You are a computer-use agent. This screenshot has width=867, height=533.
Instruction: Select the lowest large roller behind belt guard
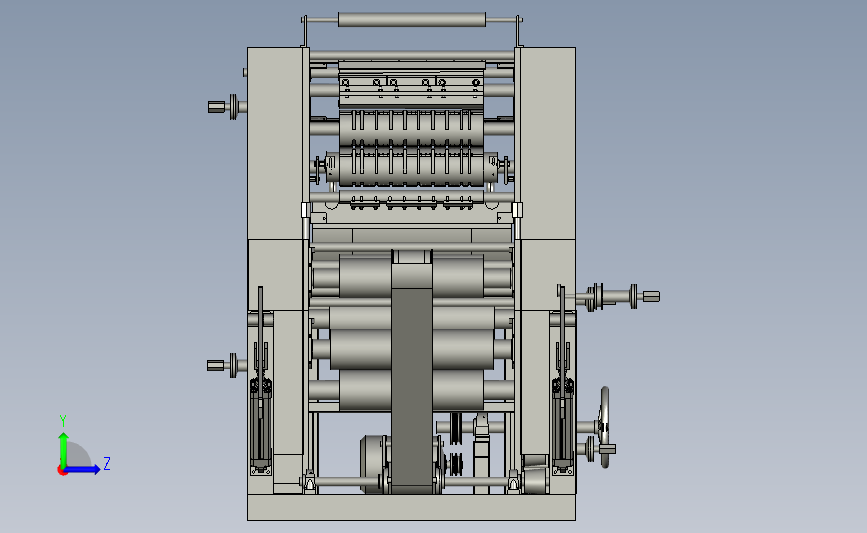point(411,390)
